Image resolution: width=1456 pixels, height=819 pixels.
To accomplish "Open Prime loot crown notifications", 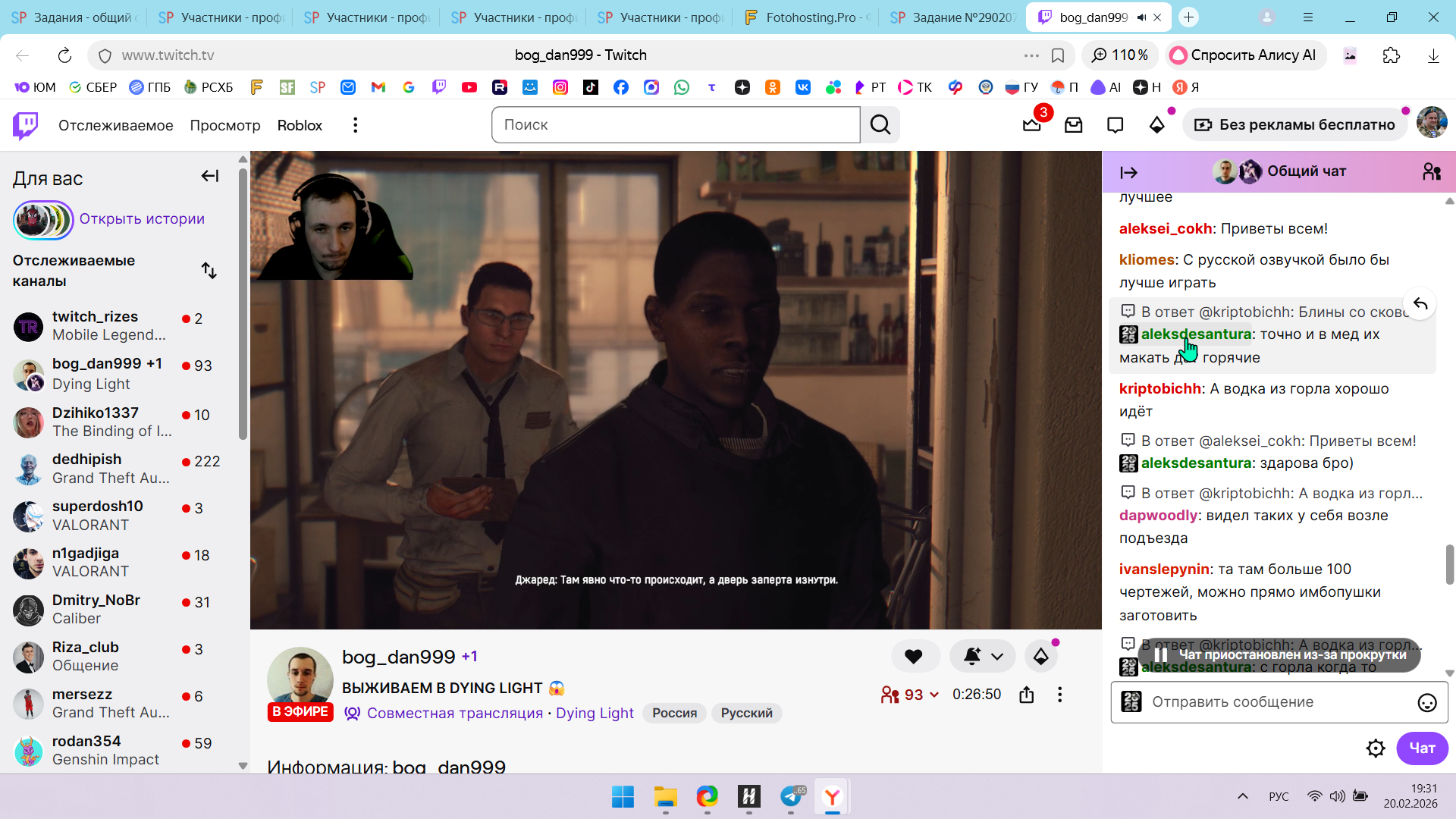I will [x=1032, y=125].
